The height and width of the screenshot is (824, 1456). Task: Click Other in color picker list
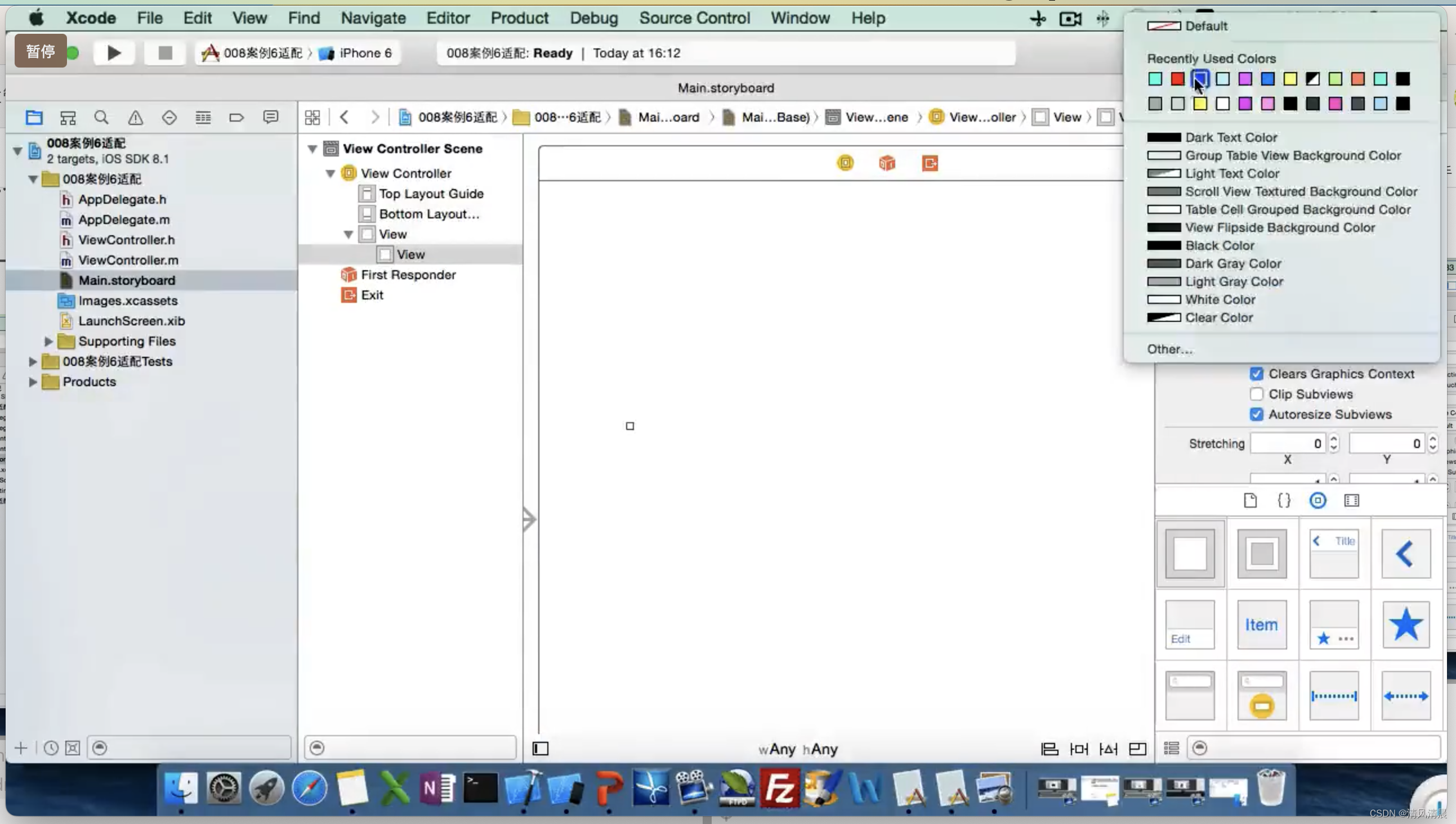click(x=1169, y=349)
